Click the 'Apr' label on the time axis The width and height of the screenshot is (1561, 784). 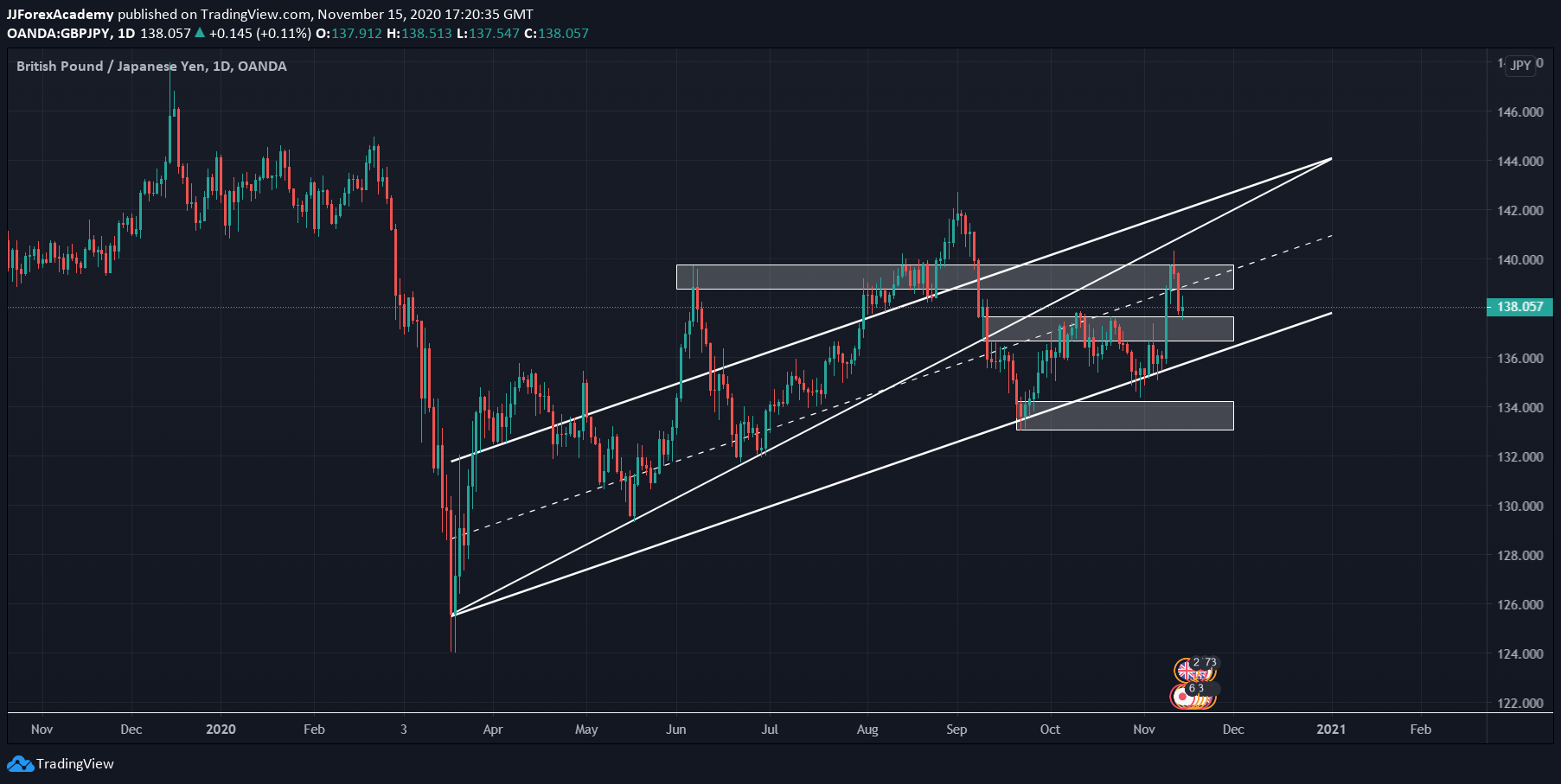click(493, 730)
